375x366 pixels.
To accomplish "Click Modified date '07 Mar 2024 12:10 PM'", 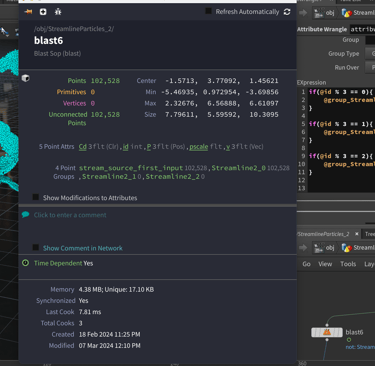I will click(x=109, y=345).
